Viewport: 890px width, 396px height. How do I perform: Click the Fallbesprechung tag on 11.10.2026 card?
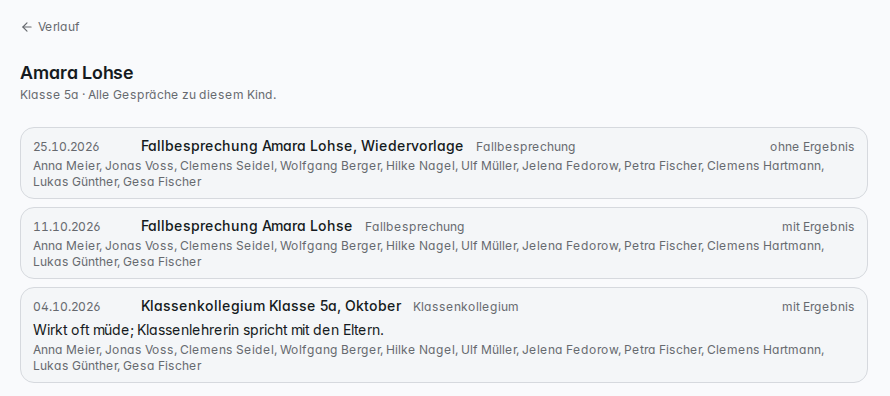pyautogui.click(x=414, y=227)
